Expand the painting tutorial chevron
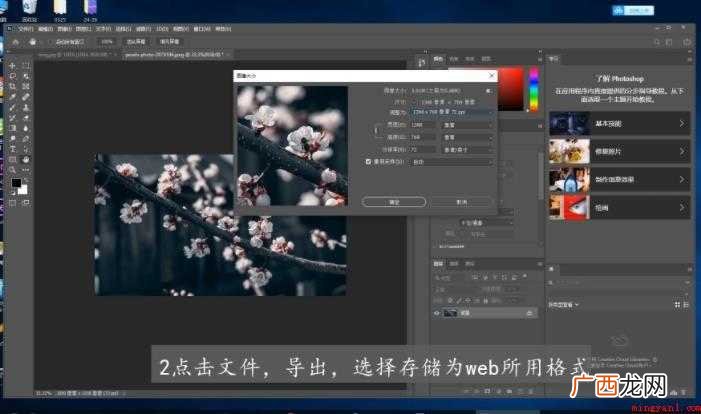Image resolution: width=701 pixels, height=414 pixels. pyautogui.click(x=682, y=207)
